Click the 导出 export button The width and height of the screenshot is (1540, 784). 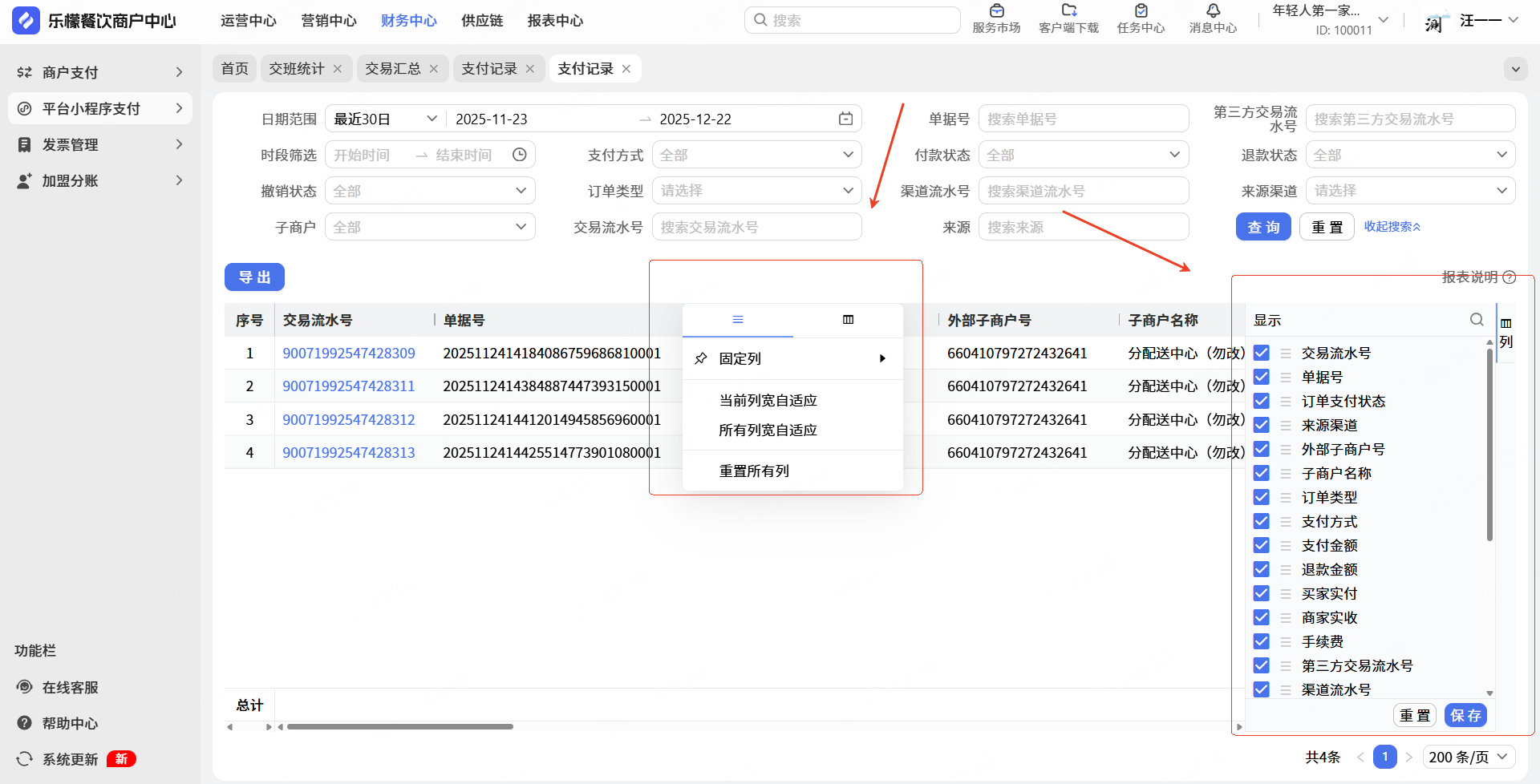[x=254, y=277]
